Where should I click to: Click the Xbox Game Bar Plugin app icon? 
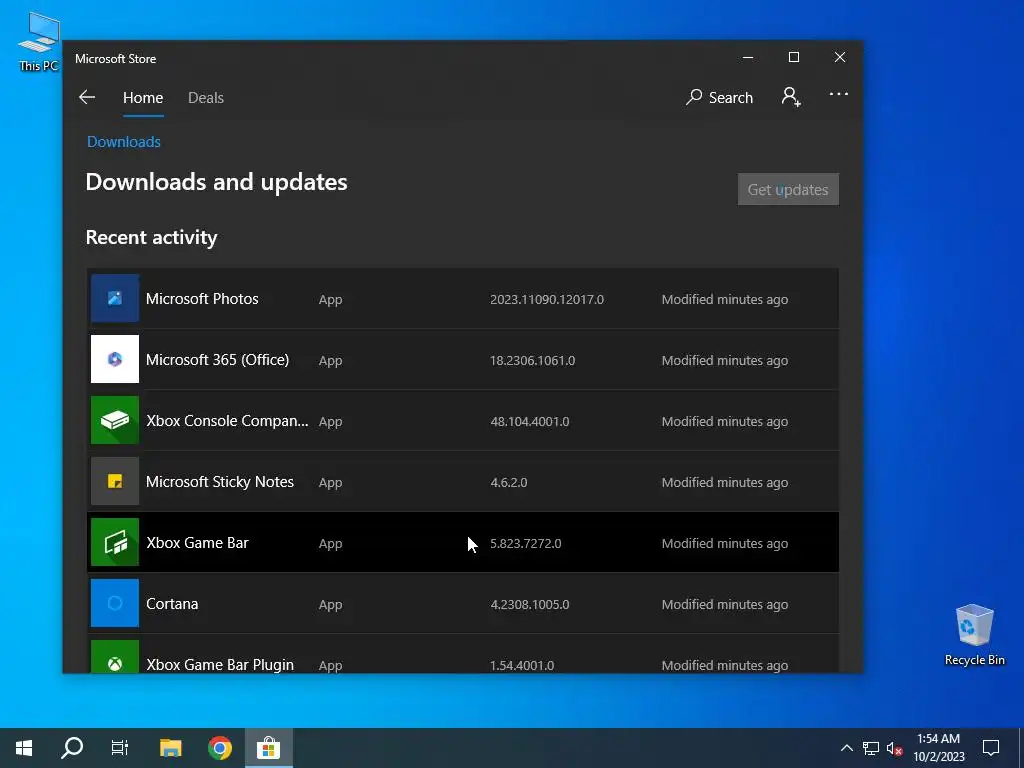[x=115, y=657]
